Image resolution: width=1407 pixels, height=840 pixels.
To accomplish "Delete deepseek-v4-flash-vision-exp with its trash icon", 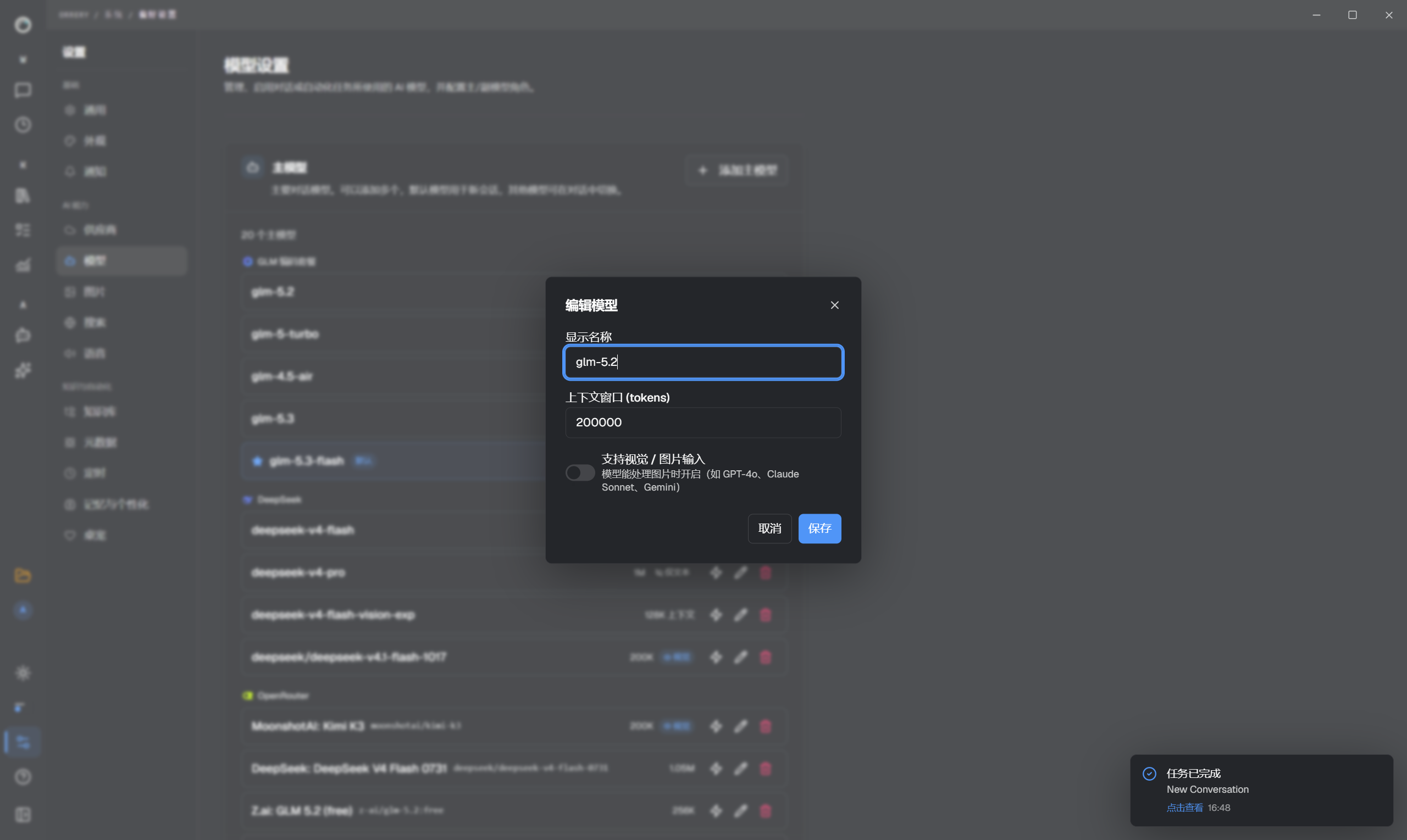I will pyautogui.click(x=766, y=615).
